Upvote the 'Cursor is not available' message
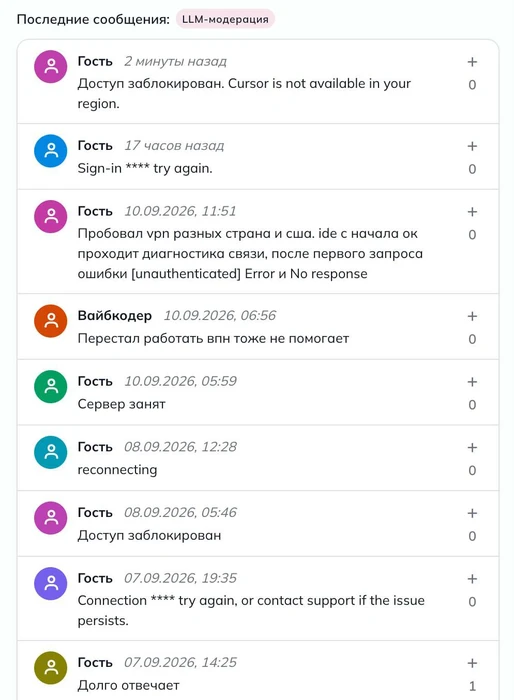Image resolution: width=514 pixels, height=700 pixels. [472, 62]
